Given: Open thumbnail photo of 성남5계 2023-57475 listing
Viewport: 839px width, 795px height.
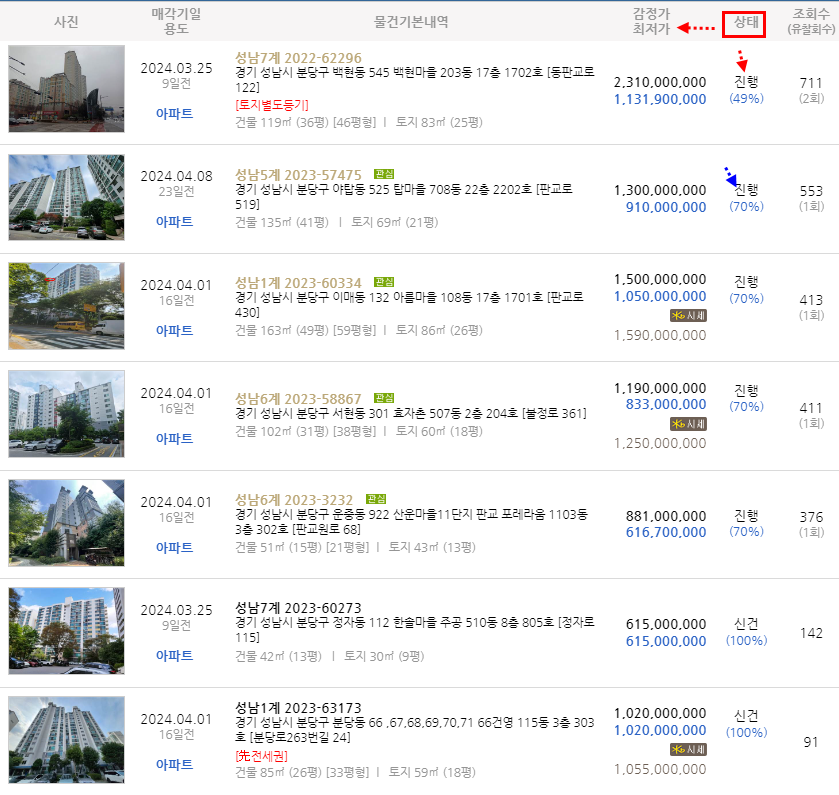Looking at the screenshot, I should [x=66, y=197].
